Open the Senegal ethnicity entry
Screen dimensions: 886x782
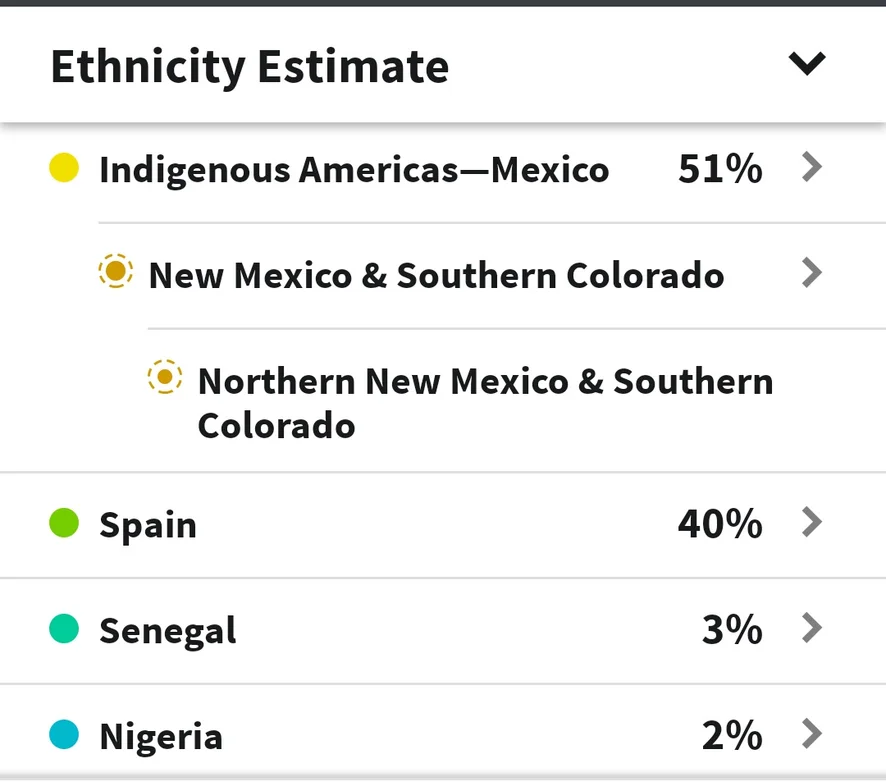click(x=168, y=631)
